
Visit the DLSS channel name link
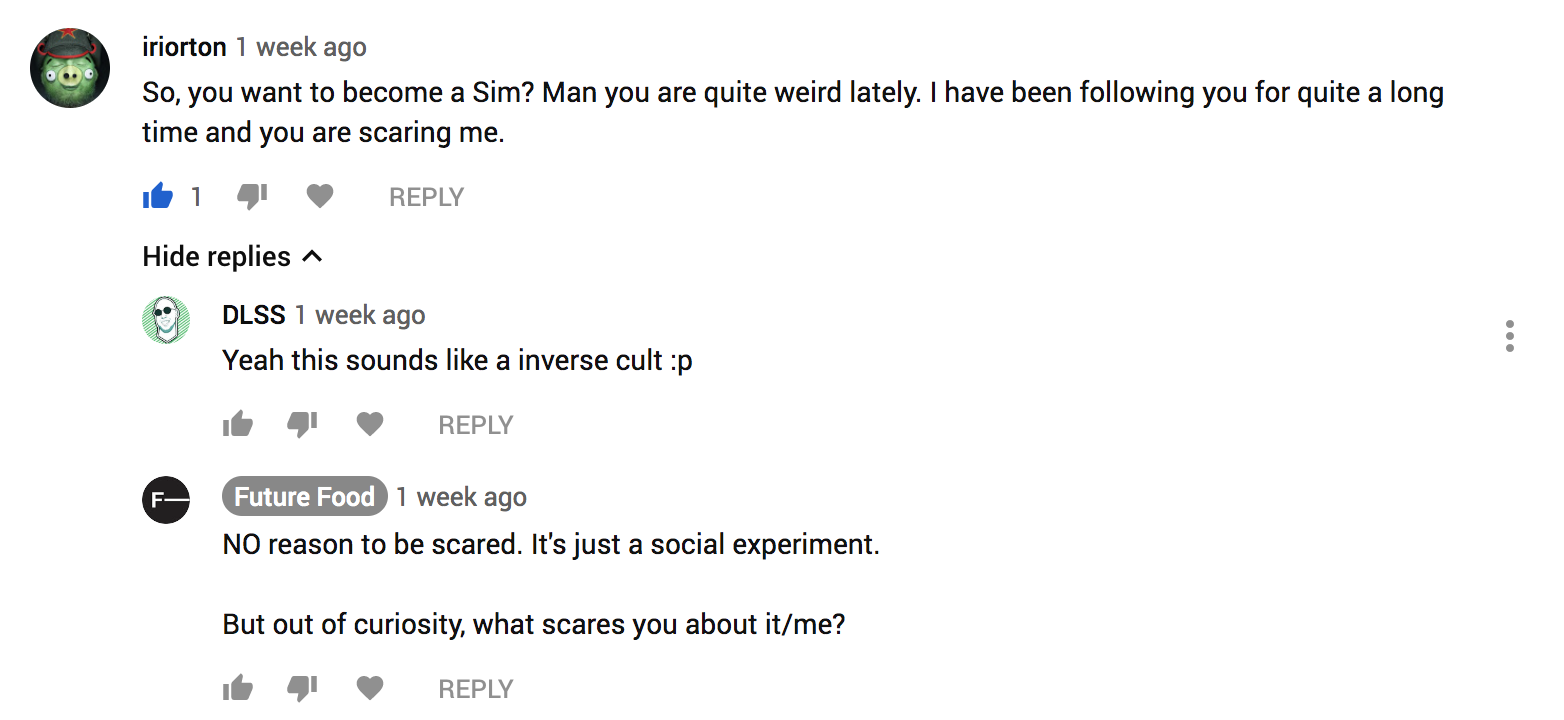[254, 315]
